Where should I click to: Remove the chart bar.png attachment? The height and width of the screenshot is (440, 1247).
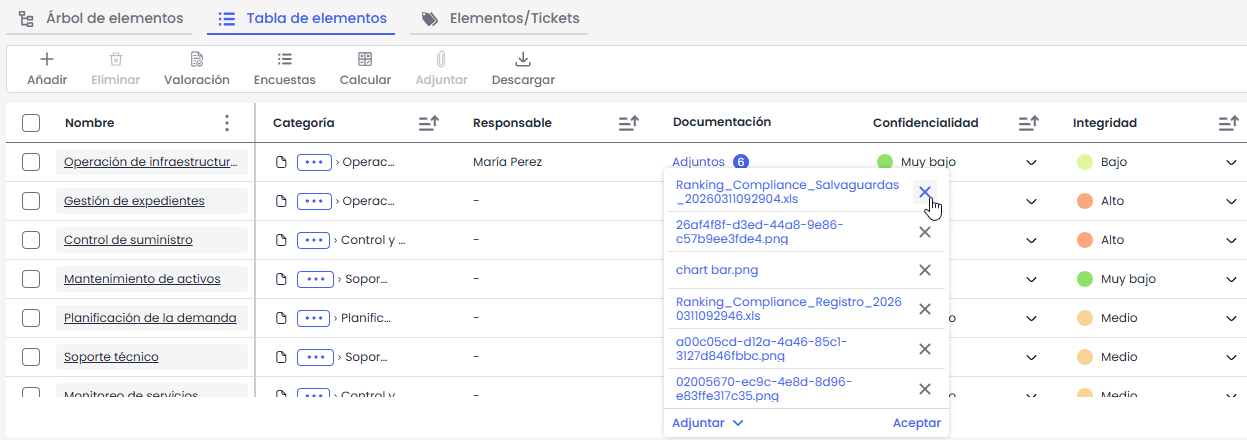coord(925,270)
